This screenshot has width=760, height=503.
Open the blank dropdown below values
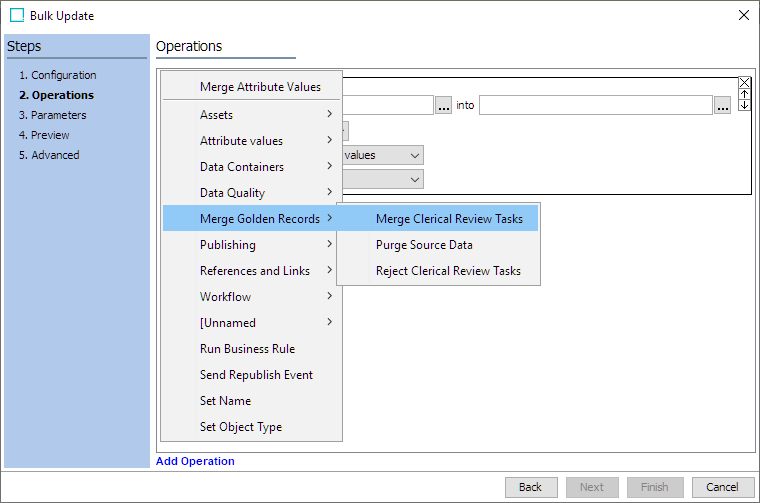point(383,179)
